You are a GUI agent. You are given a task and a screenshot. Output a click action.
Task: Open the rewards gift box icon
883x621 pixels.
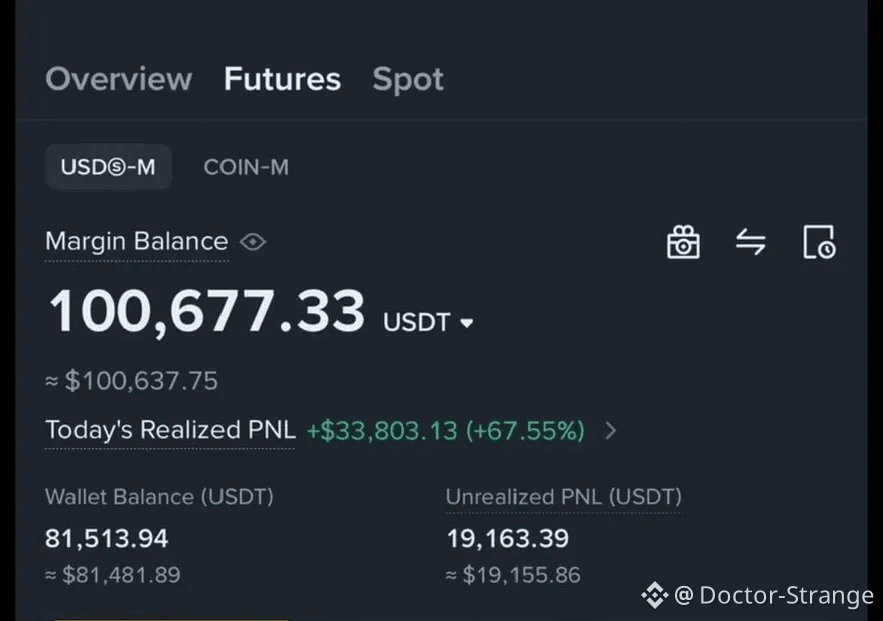pyautogui.click(x=683, y=242)
